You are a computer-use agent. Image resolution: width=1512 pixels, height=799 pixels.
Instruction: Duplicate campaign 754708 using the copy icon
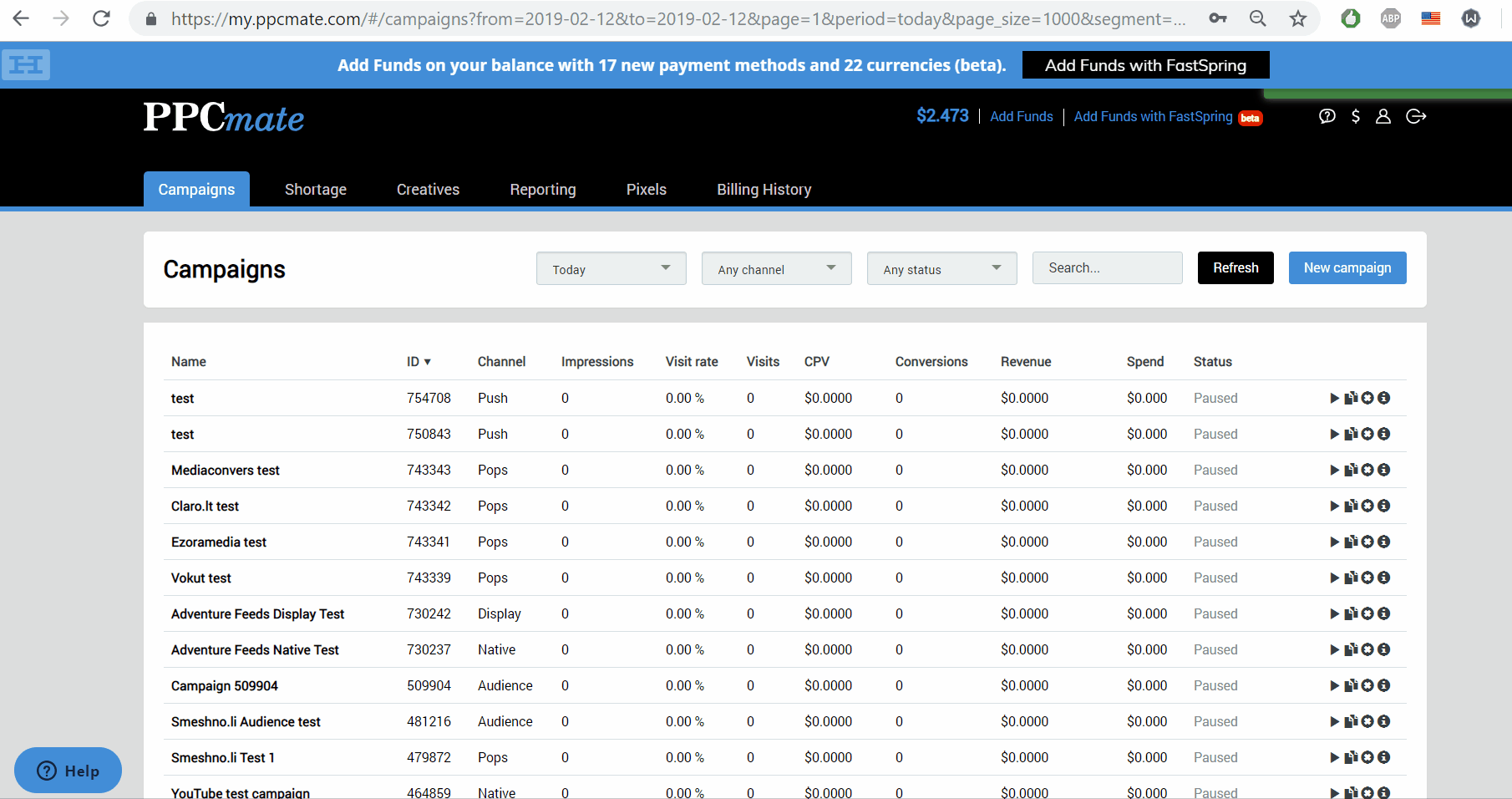point(1350,398)
